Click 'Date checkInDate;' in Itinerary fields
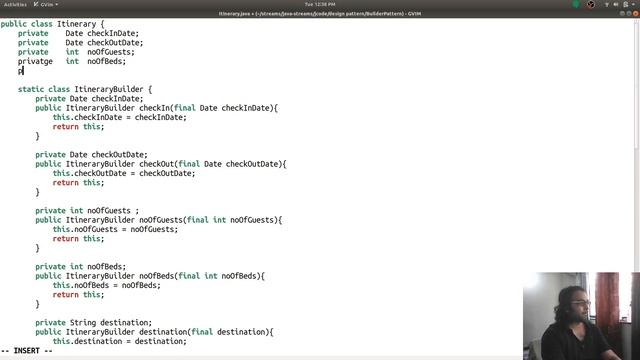Viewport: 640px width, 360px height. click(102, 33)
